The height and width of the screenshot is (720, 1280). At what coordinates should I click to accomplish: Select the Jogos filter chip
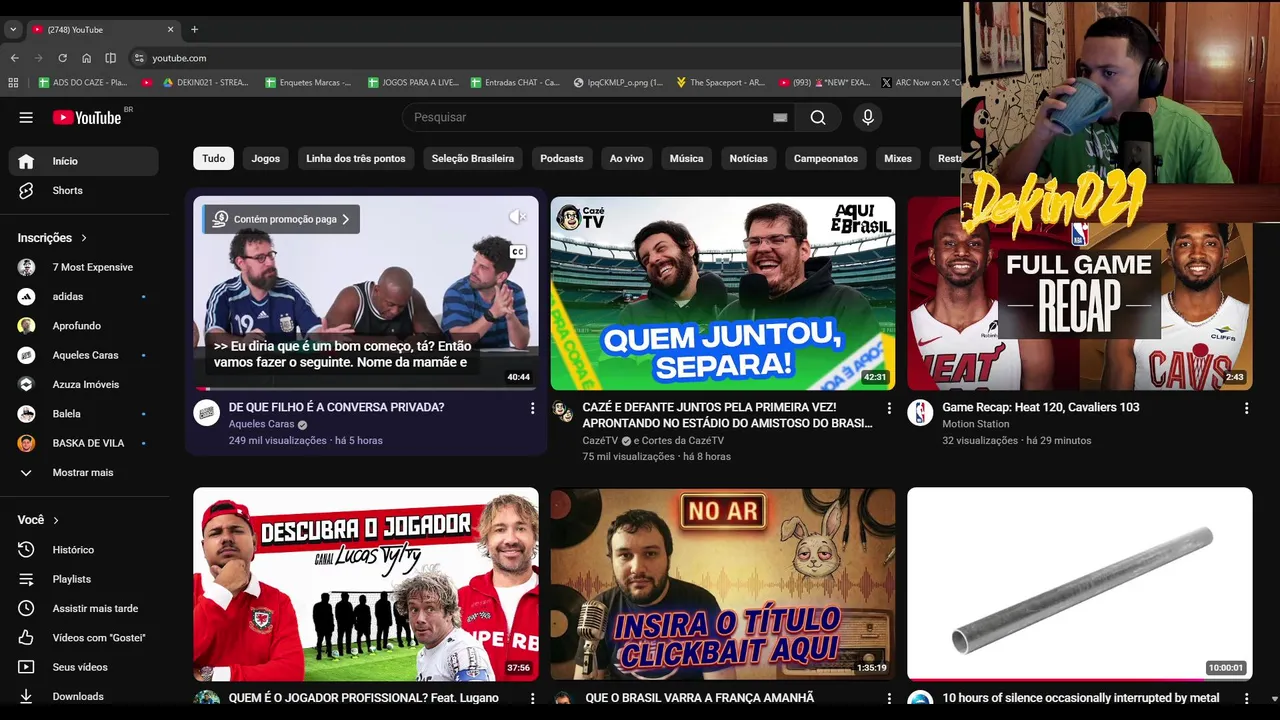tap(266, 158)
